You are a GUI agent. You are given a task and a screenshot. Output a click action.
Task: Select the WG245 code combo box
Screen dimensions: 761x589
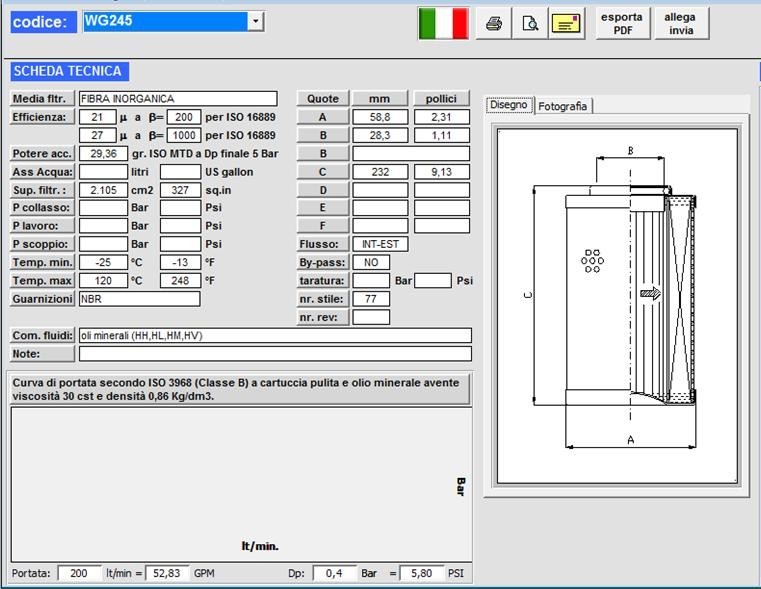tap(164, 21)
